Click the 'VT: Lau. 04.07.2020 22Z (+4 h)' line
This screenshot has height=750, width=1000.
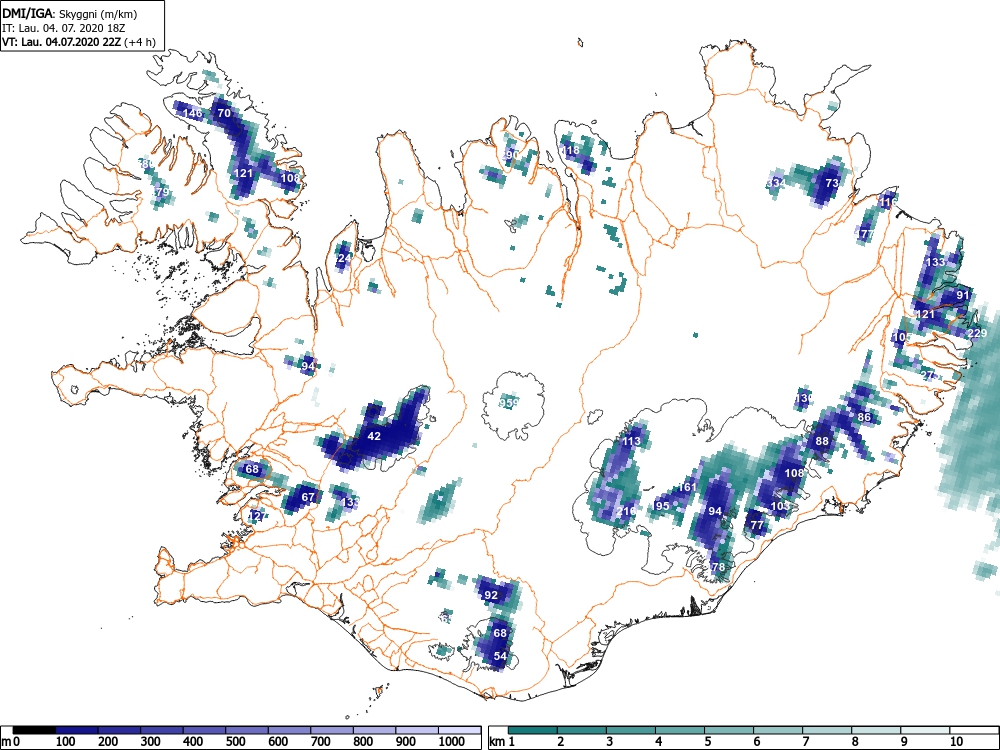click(79, 42)
